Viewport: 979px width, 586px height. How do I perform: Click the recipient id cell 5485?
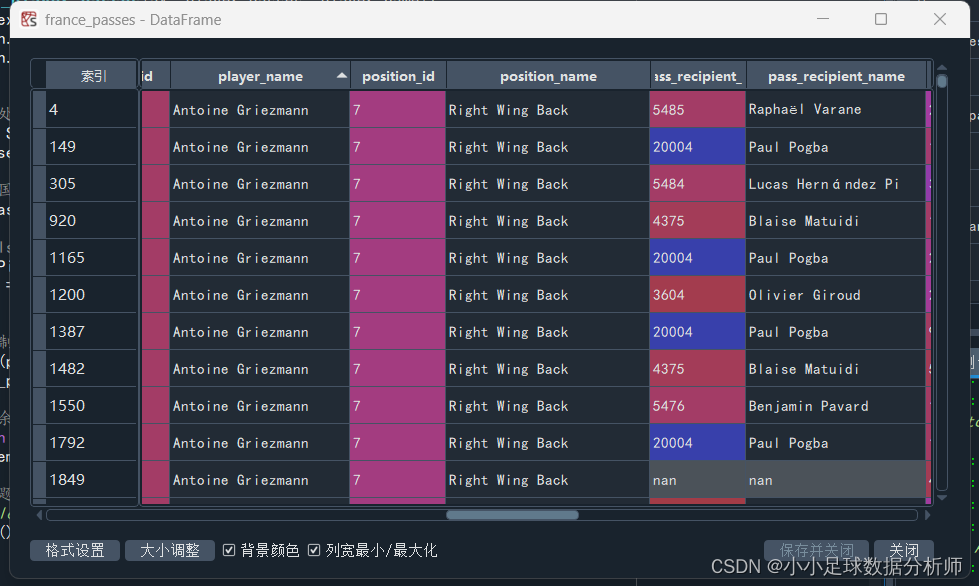click(697, 110)
